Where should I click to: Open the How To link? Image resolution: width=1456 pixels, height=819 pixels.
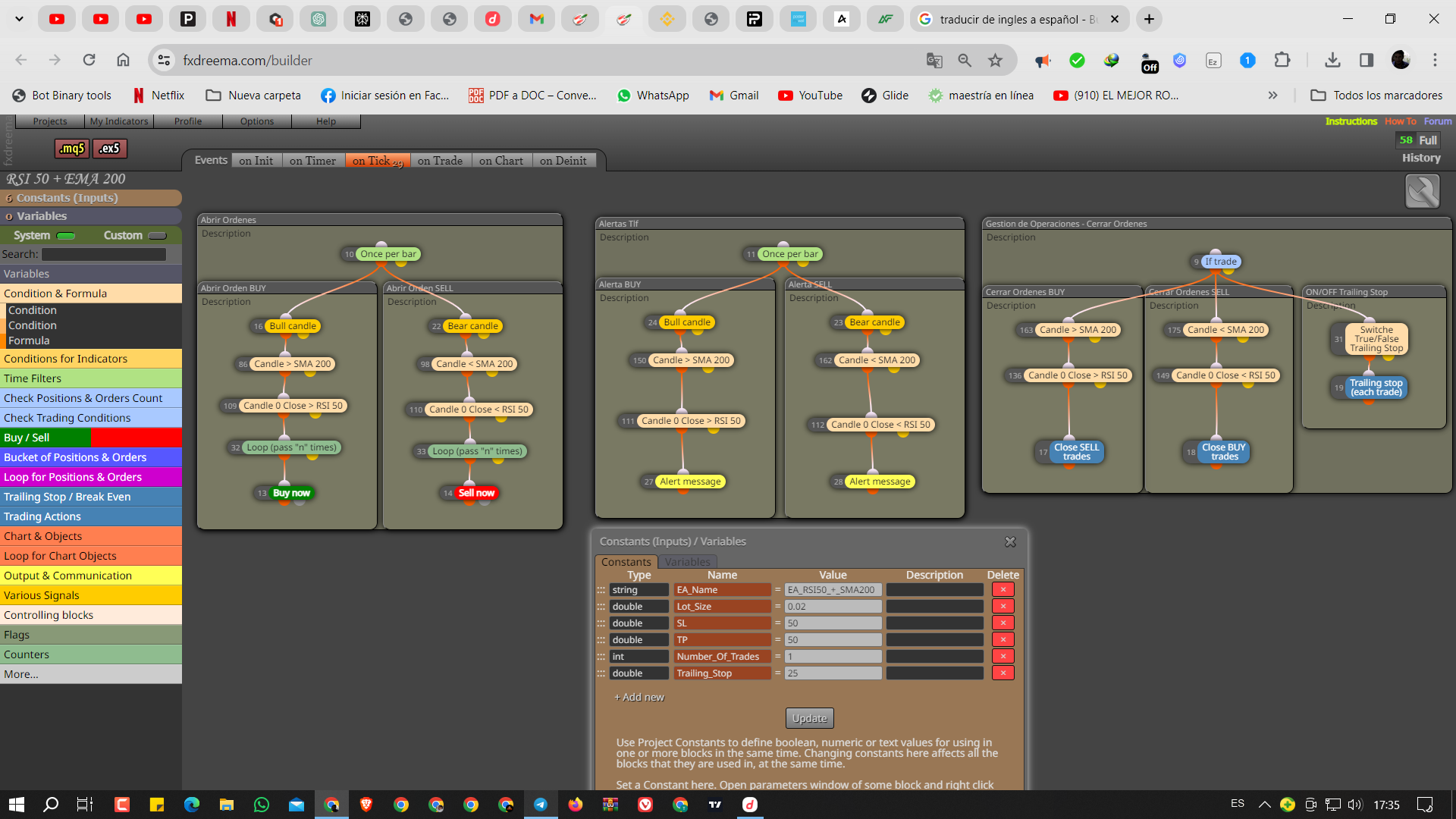point(1401,121)
